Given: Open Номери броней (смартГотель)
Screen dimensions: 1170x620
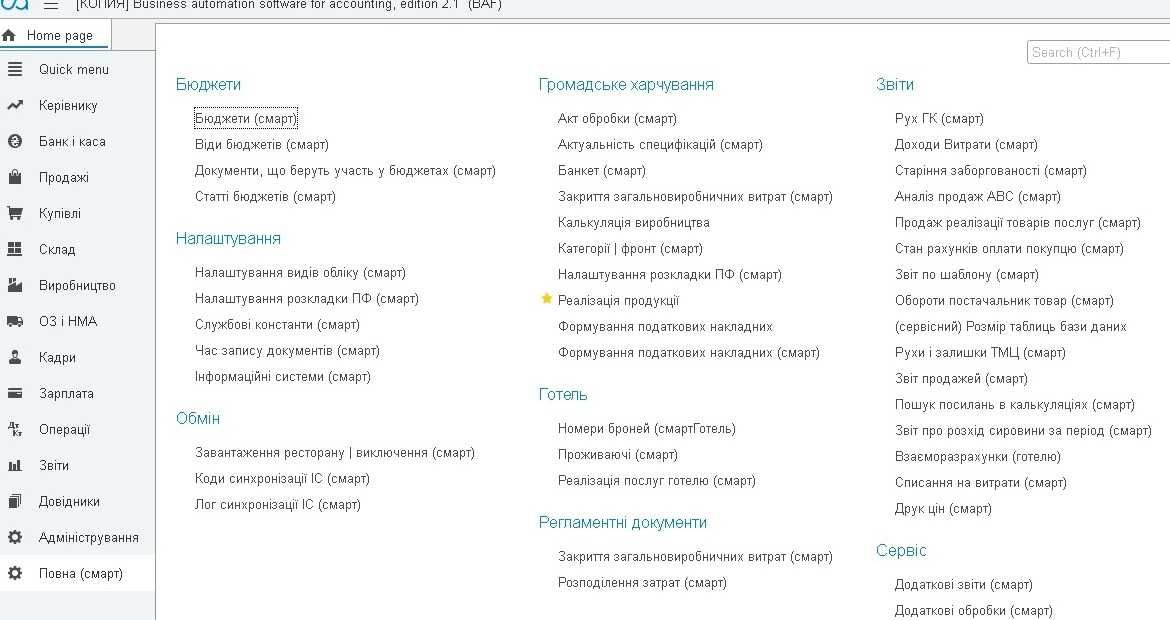Looking at the screenshot, I should tap(646, 429).
